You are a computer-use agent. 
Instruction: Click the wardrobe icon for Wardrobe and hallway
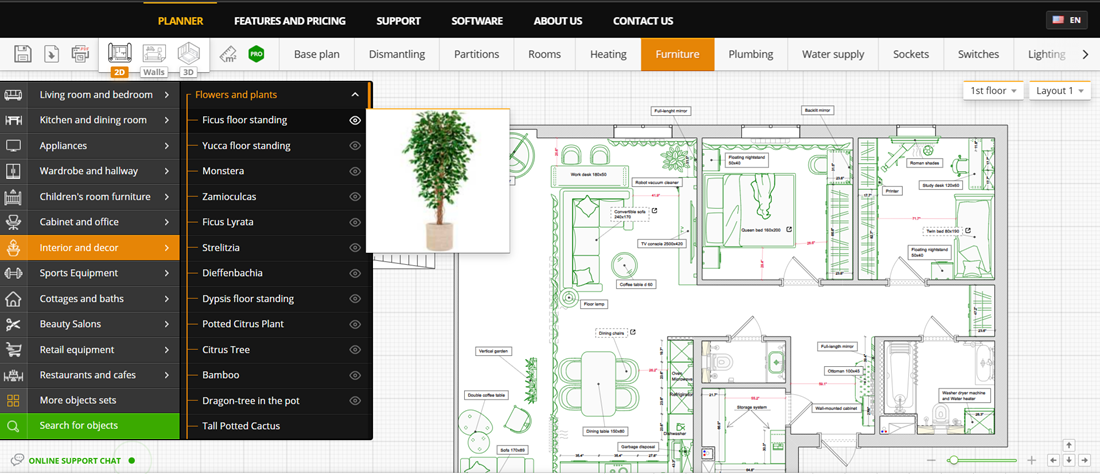tap(13, 171)
